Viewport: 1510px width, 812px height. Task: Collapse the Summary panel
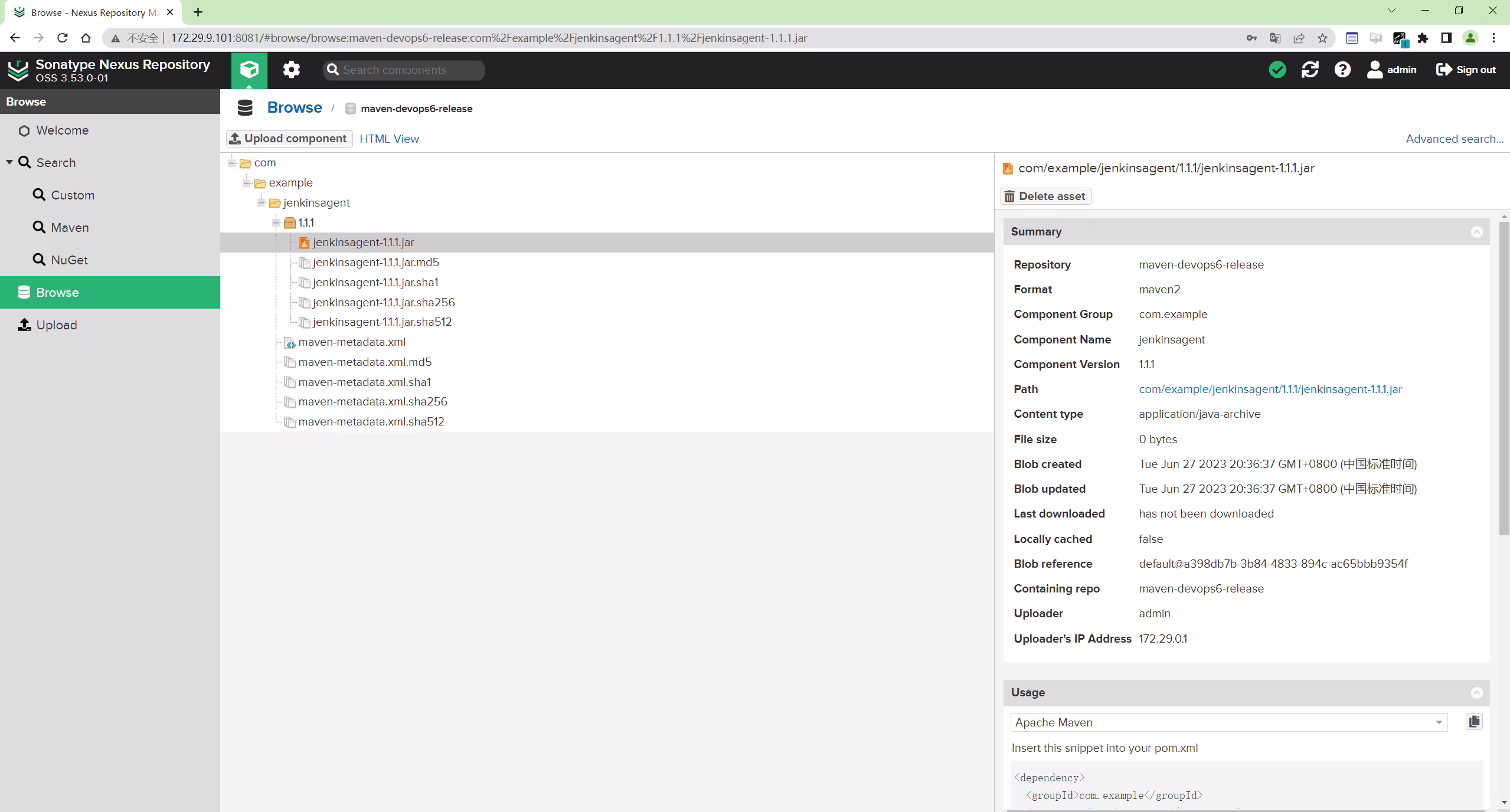[1476, 232]
